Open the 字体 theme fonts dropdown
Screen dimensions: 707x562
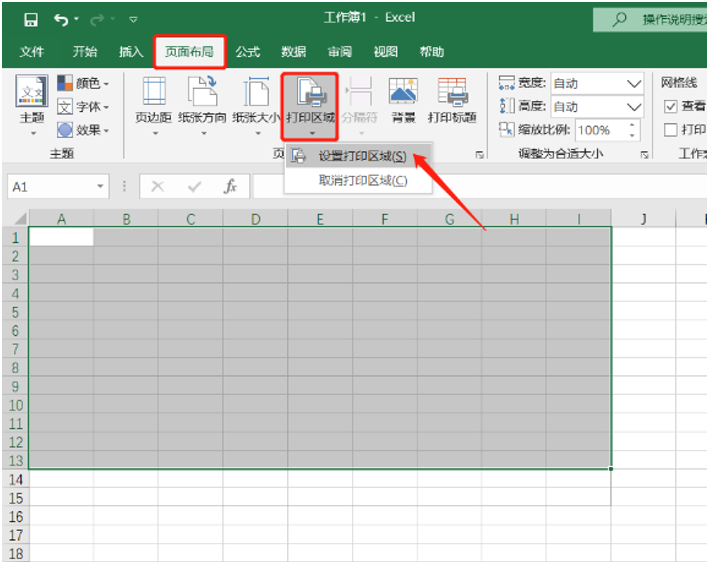click(83, 107)
